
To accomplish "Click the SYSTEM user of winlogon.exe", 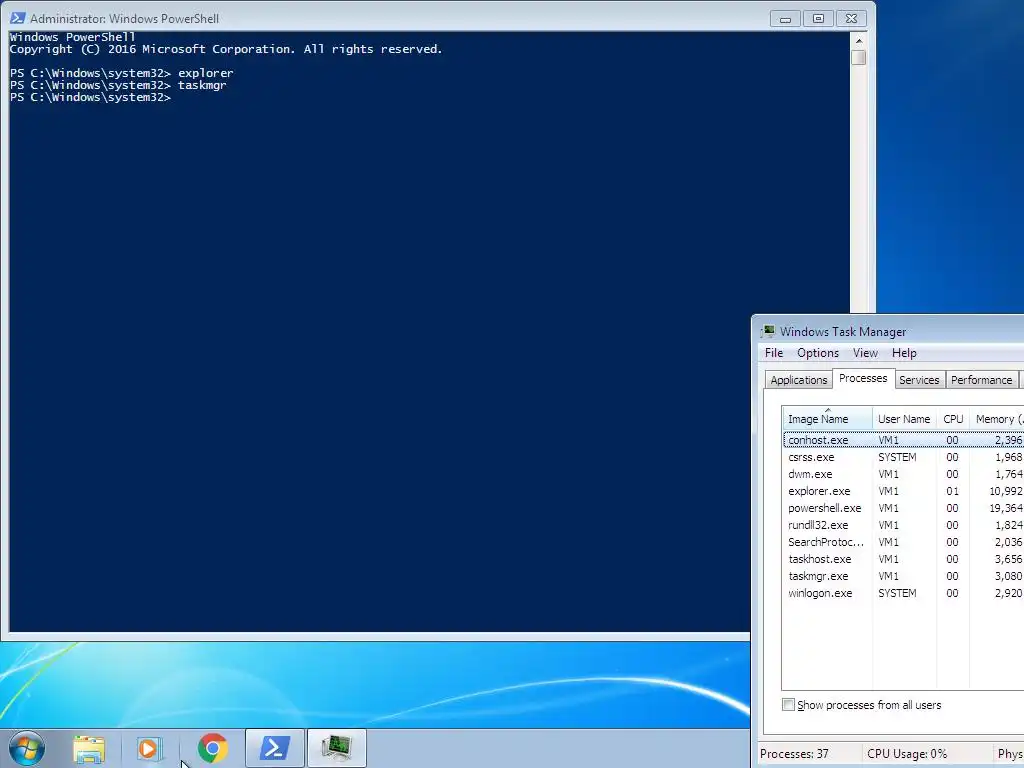I will coord(897,593).
